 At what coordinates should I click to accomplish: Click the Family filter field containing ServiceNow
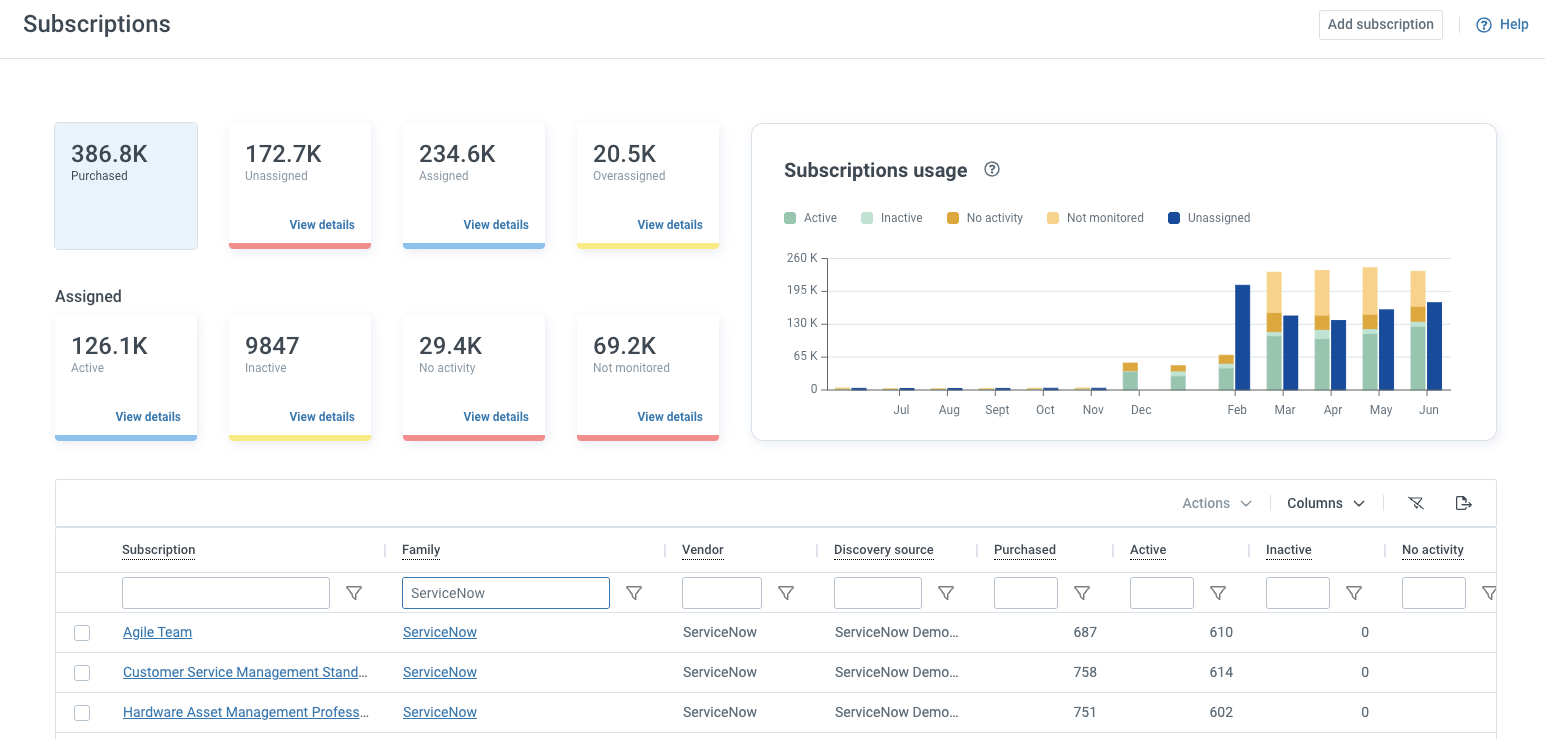pos(505,593)
